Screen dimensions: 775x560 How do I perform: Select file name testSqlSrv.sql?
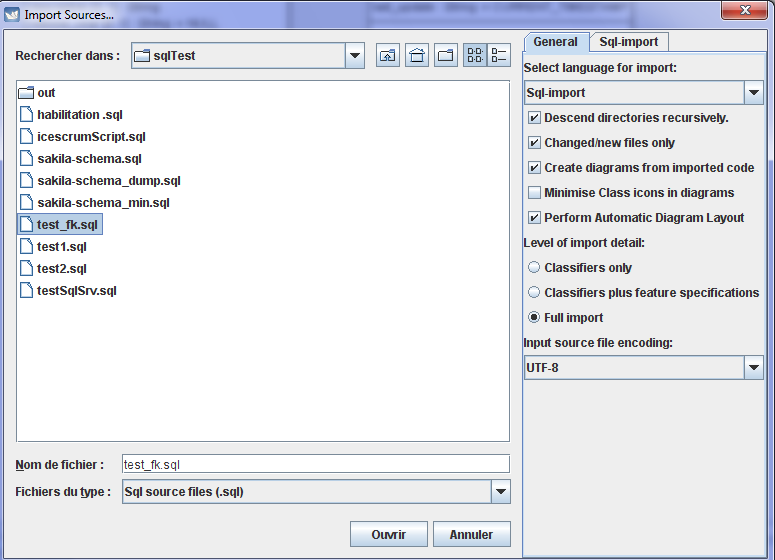pyautogui.click(x=77, y=291)
